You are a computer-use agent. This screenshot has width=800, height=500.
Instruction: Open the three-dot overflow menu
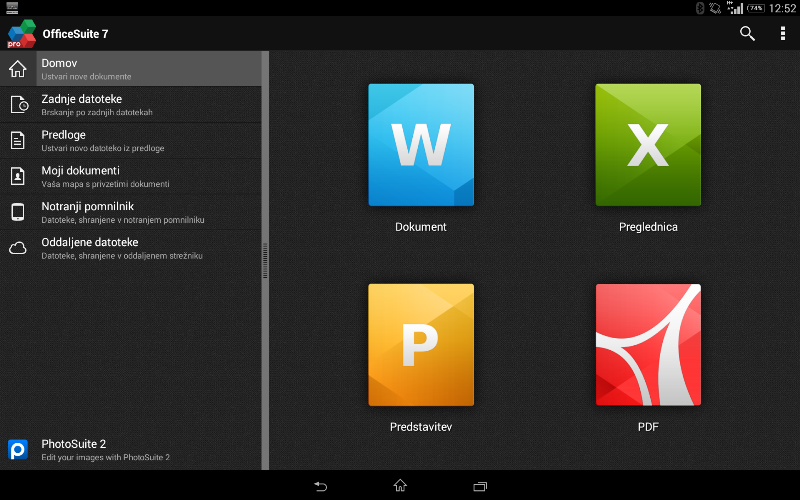[x=782, y=34]
